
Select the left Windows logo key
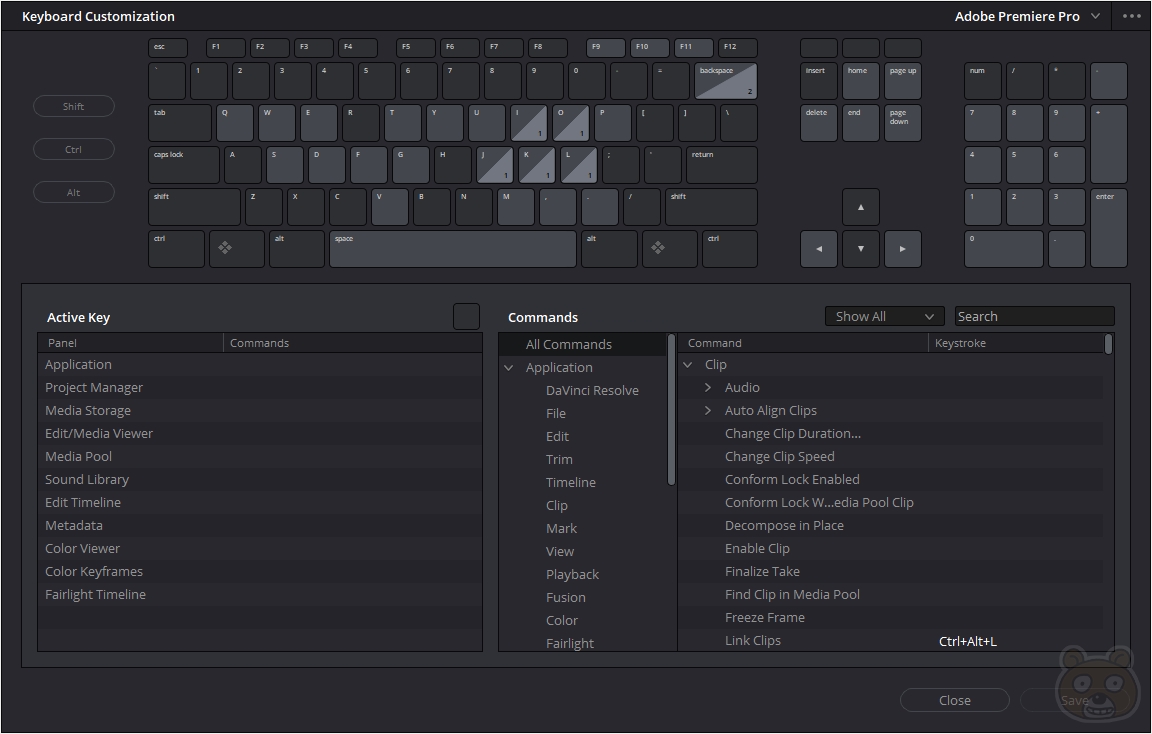pos(237,249)
